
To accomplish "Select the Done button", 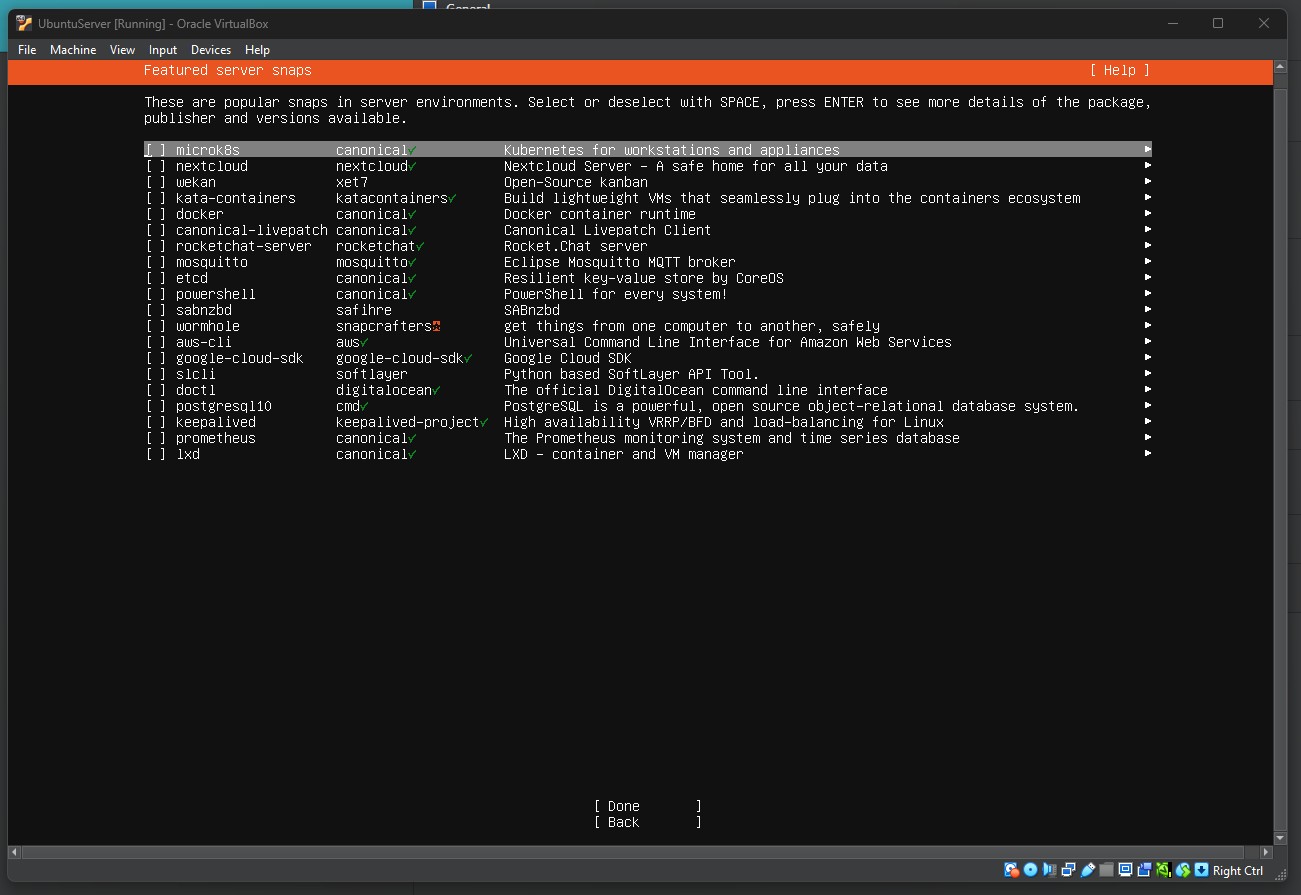I will (x=621, y=806).
